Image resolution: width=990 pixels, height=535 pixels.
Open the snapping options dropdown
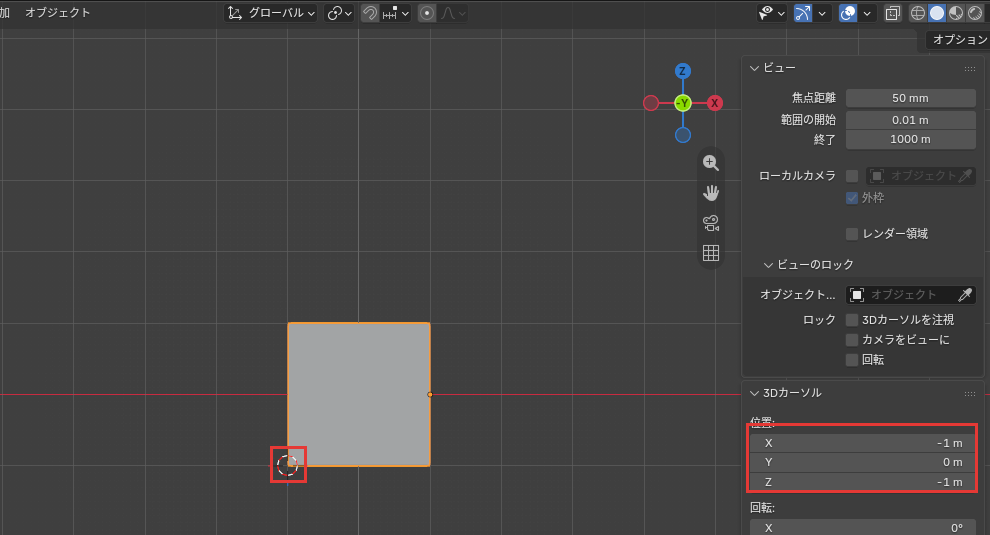(396, 13)
